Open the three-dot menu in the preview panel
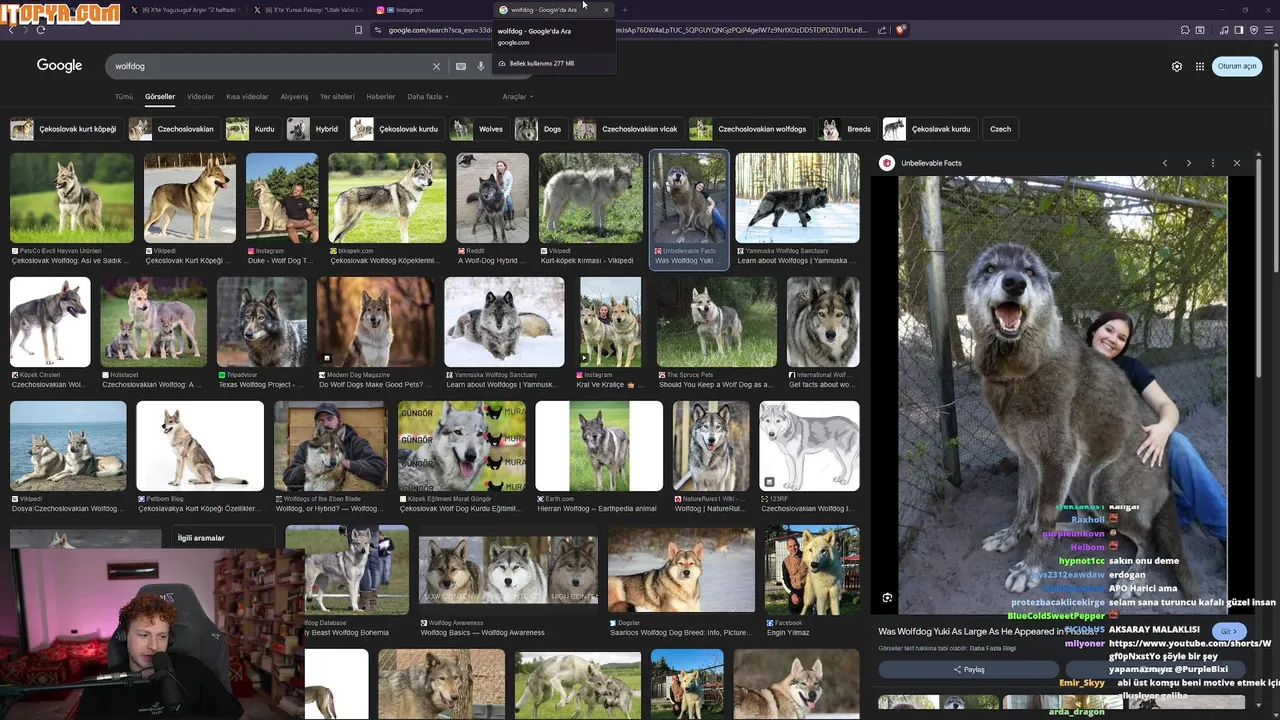 point(1212,163)
